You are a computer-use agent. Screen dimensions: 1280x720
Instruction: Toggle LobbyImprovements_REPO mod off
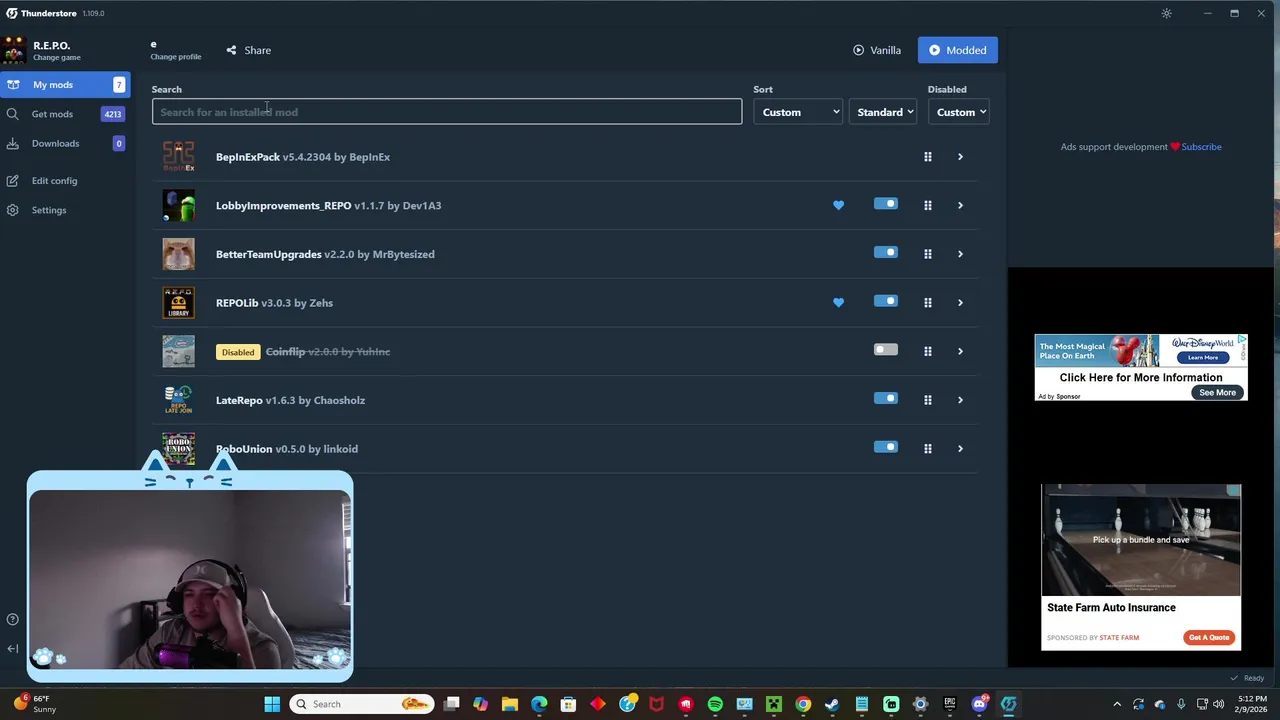click(x=886, y=204)
